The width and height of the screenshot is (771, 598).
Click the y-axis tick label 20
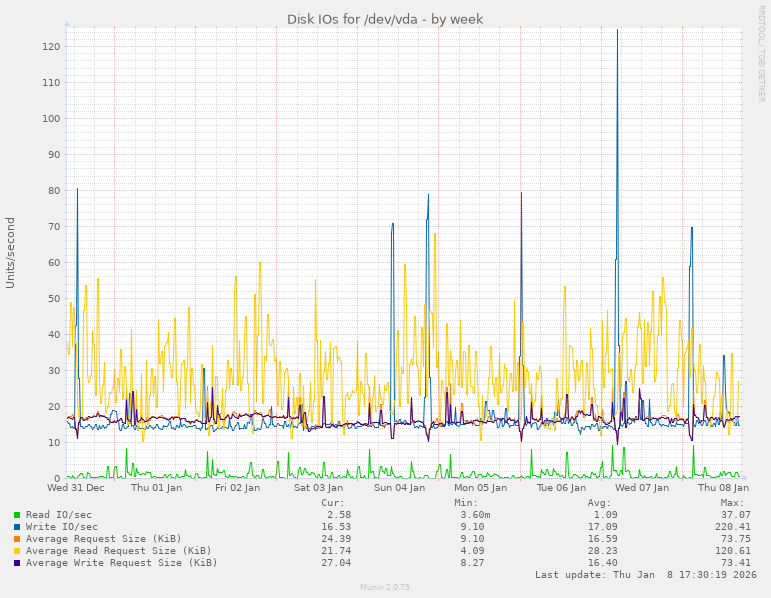coord(54,407)
